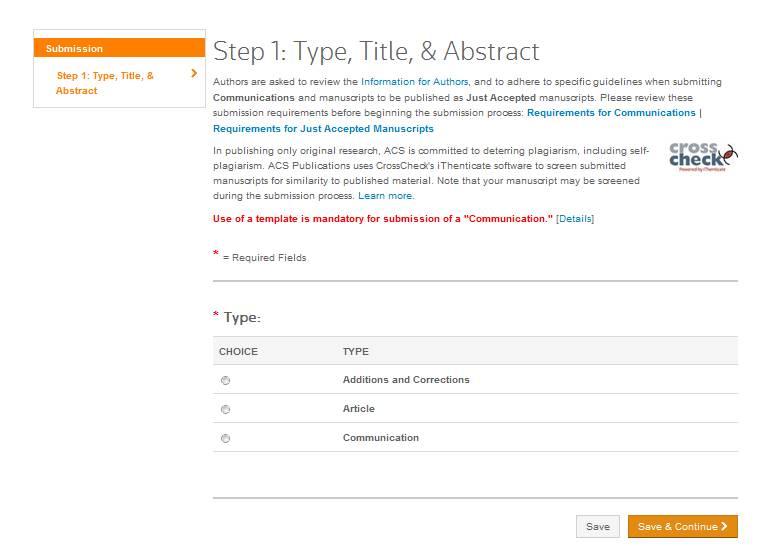
Task: Open the Information for Authors link
Action: 414,82
